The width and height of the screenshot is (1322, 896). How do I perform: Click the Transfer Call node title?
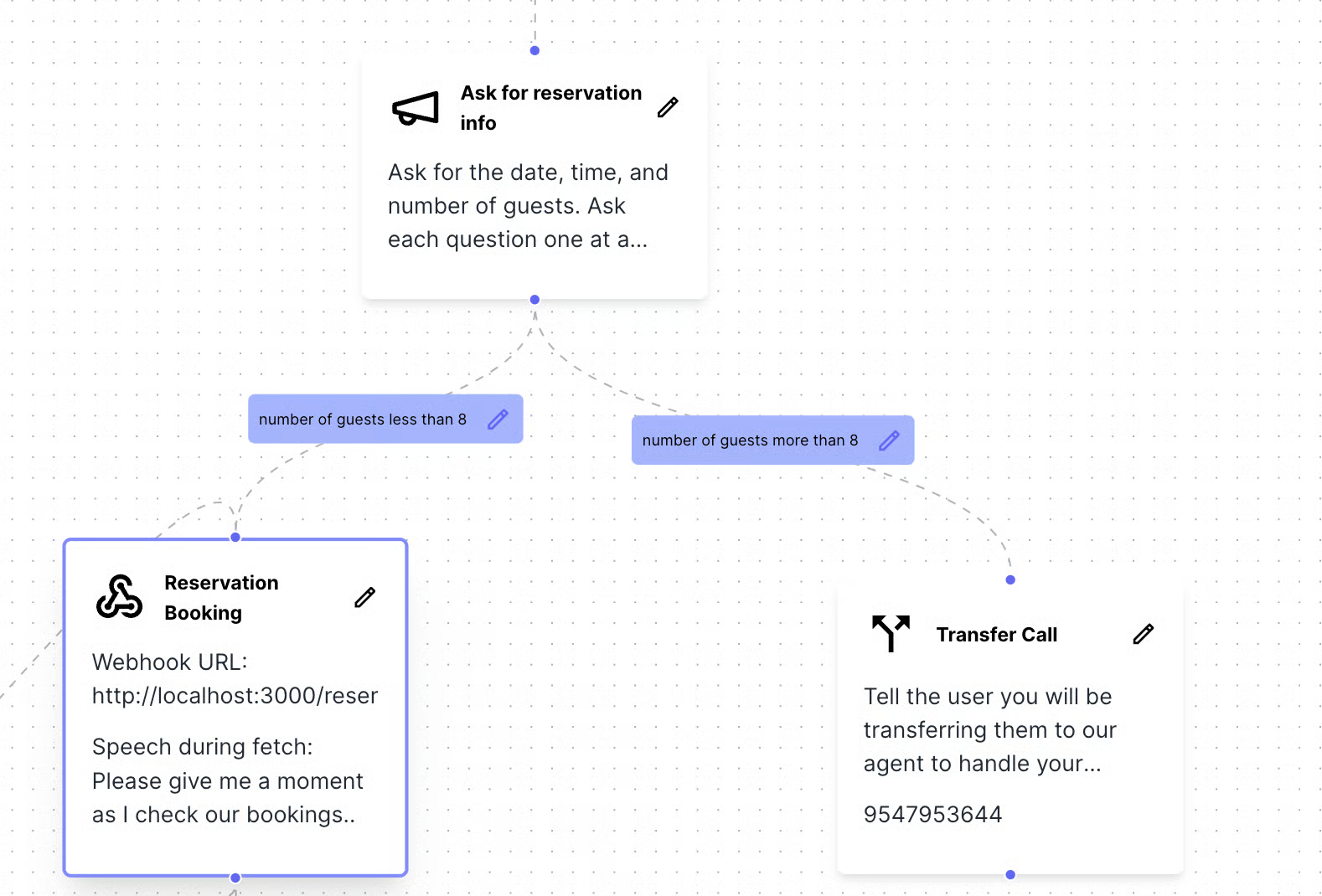[x=997, y=635]
